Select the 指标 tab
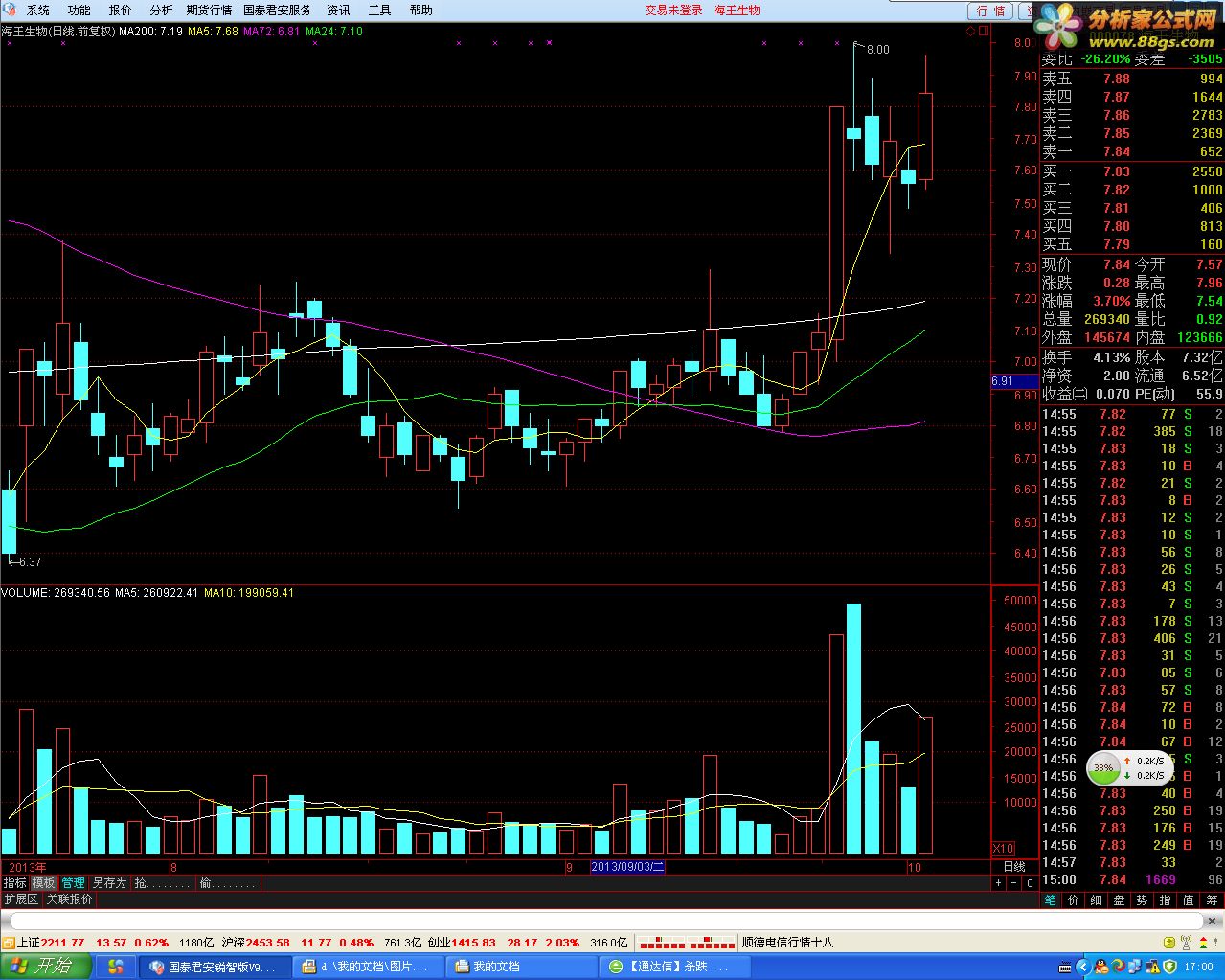Viewport: 1225px width, 980px height. (x=14, y=883)
